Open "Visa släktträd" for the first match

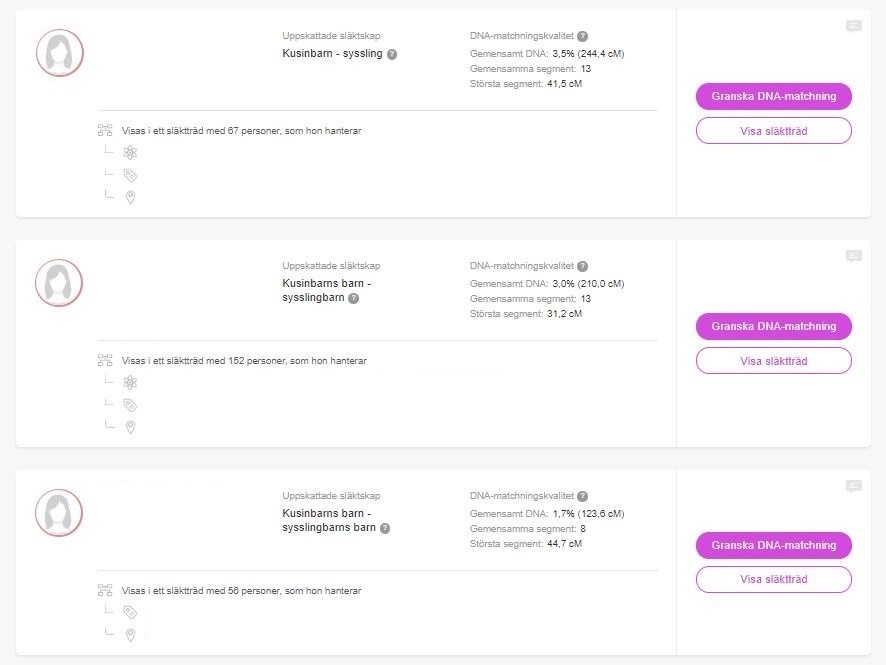[773, 130]
